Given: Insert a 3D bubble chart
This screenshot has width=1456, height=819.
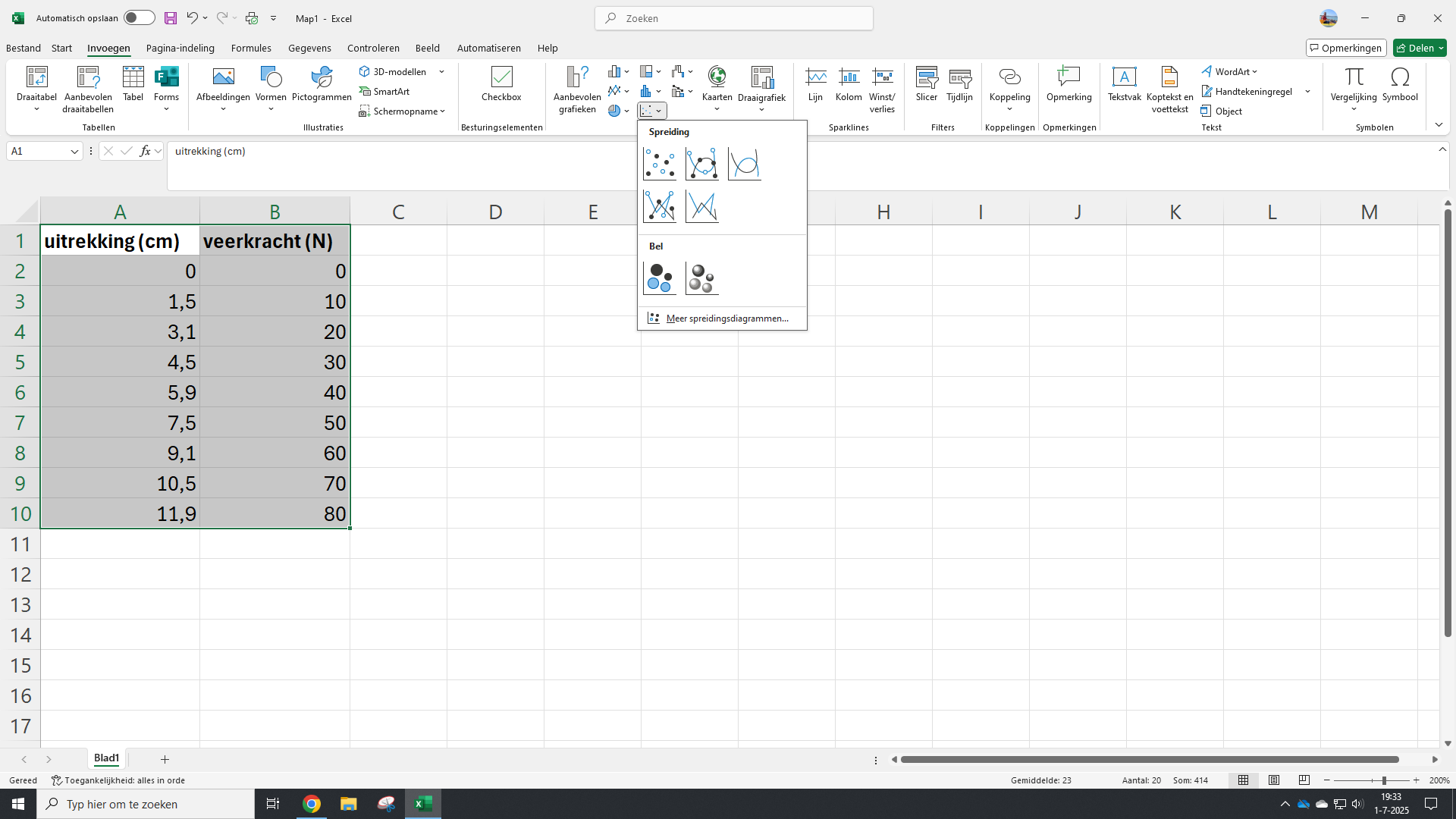Looking at the screenshot, I should tap(701, 278).
